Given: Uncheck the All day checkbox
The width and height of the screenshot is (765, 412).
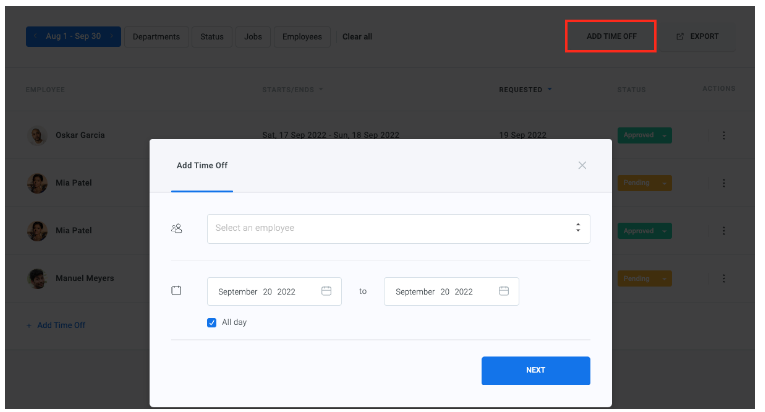Looking at the screenshot, I should (211, 323).
